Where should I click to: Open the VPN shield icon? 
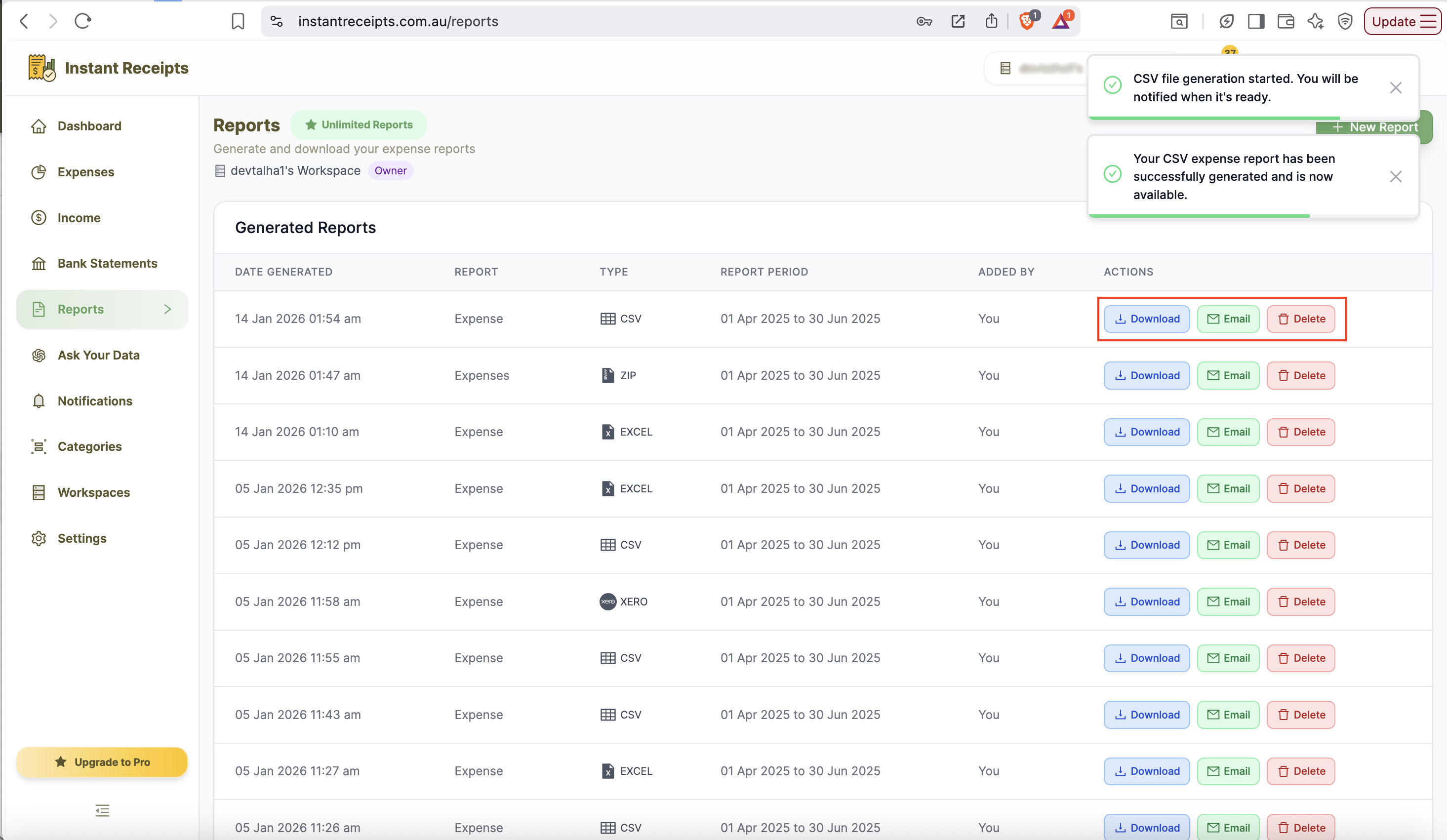point(1345,21)
